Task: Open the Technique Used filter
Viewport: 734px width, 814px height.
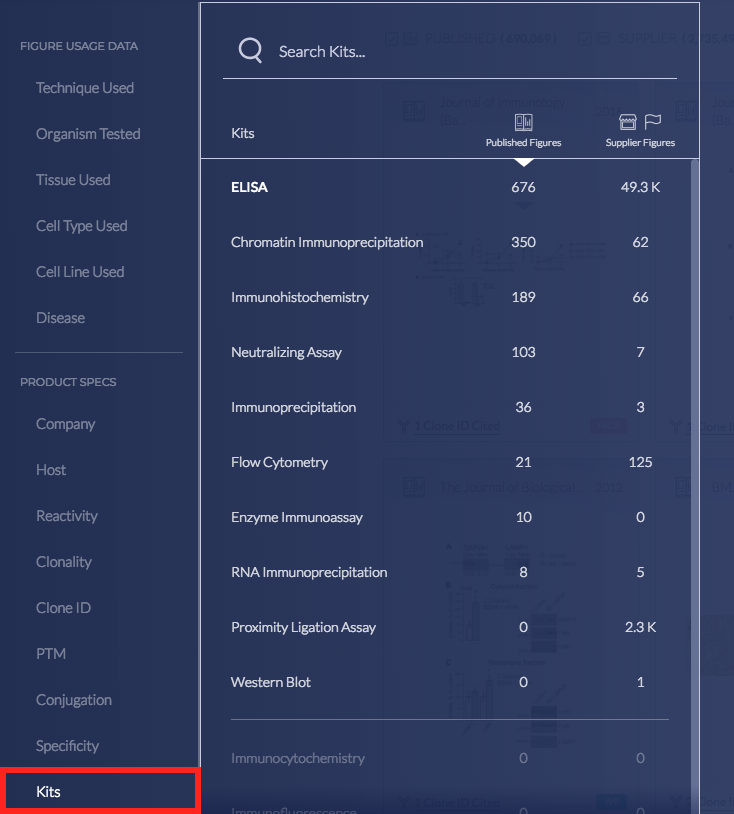Action: [x=85, y=88]
